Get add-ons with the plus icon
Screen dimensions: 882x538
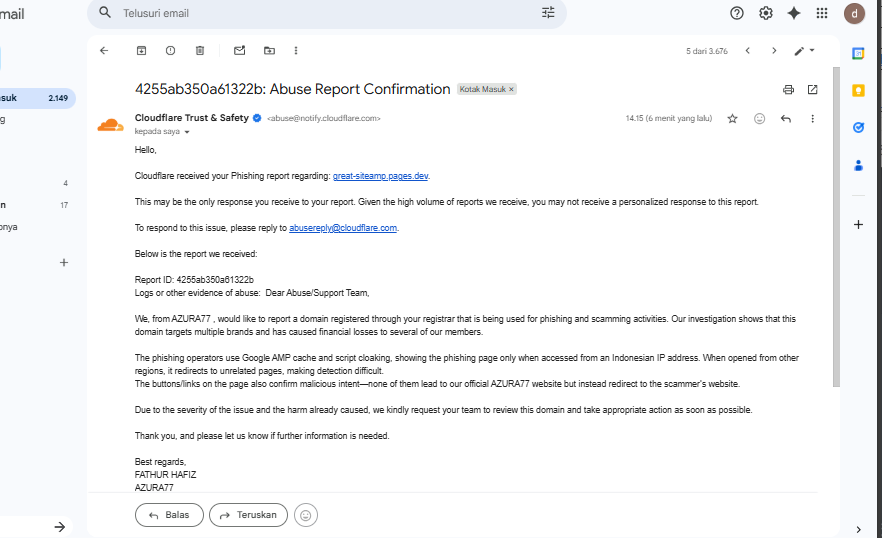pyautogui.click(x=858, y=225)
